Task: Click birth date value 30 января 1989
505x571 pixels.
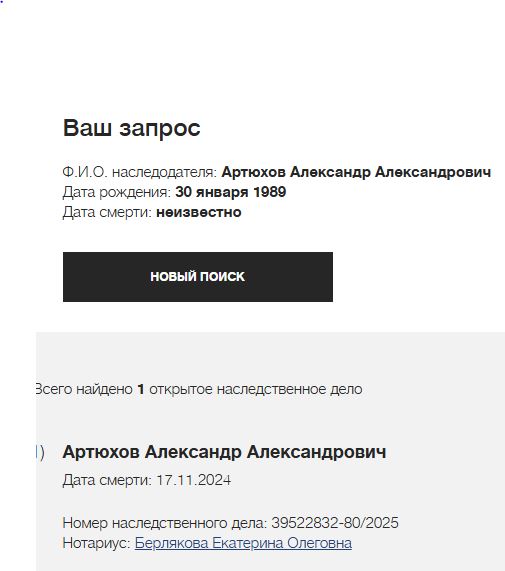Action: pyautogui.click(x=230, y=192)
